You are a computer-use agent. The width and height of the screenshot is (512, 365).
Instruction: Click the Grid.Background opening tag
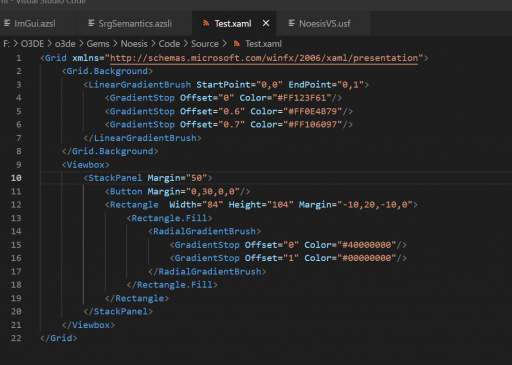point(107,71)
